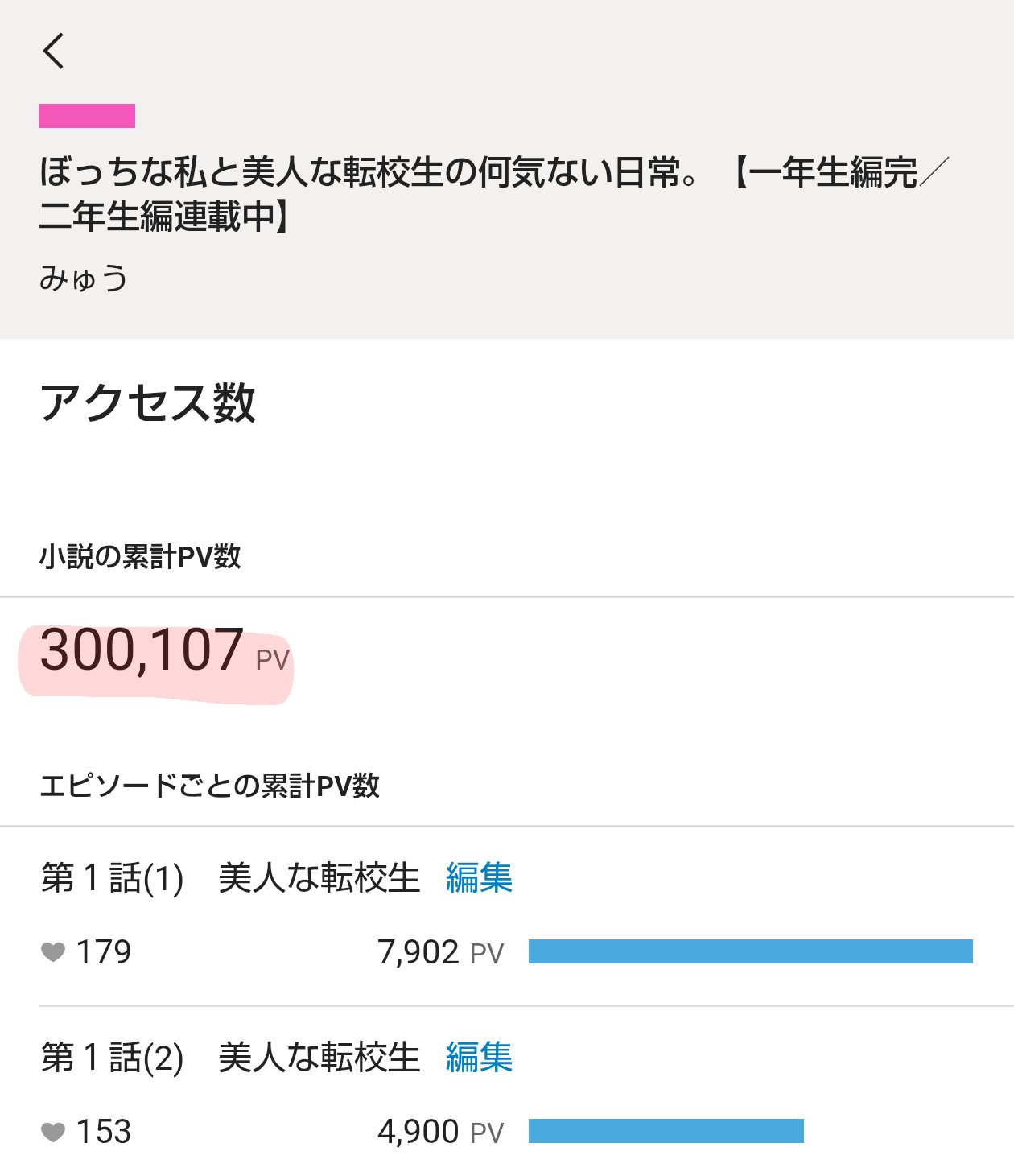Click the blue PV bar for 第1話(1)
The height and width of the screenshot is (1176, 1014).
pos(750,951)
